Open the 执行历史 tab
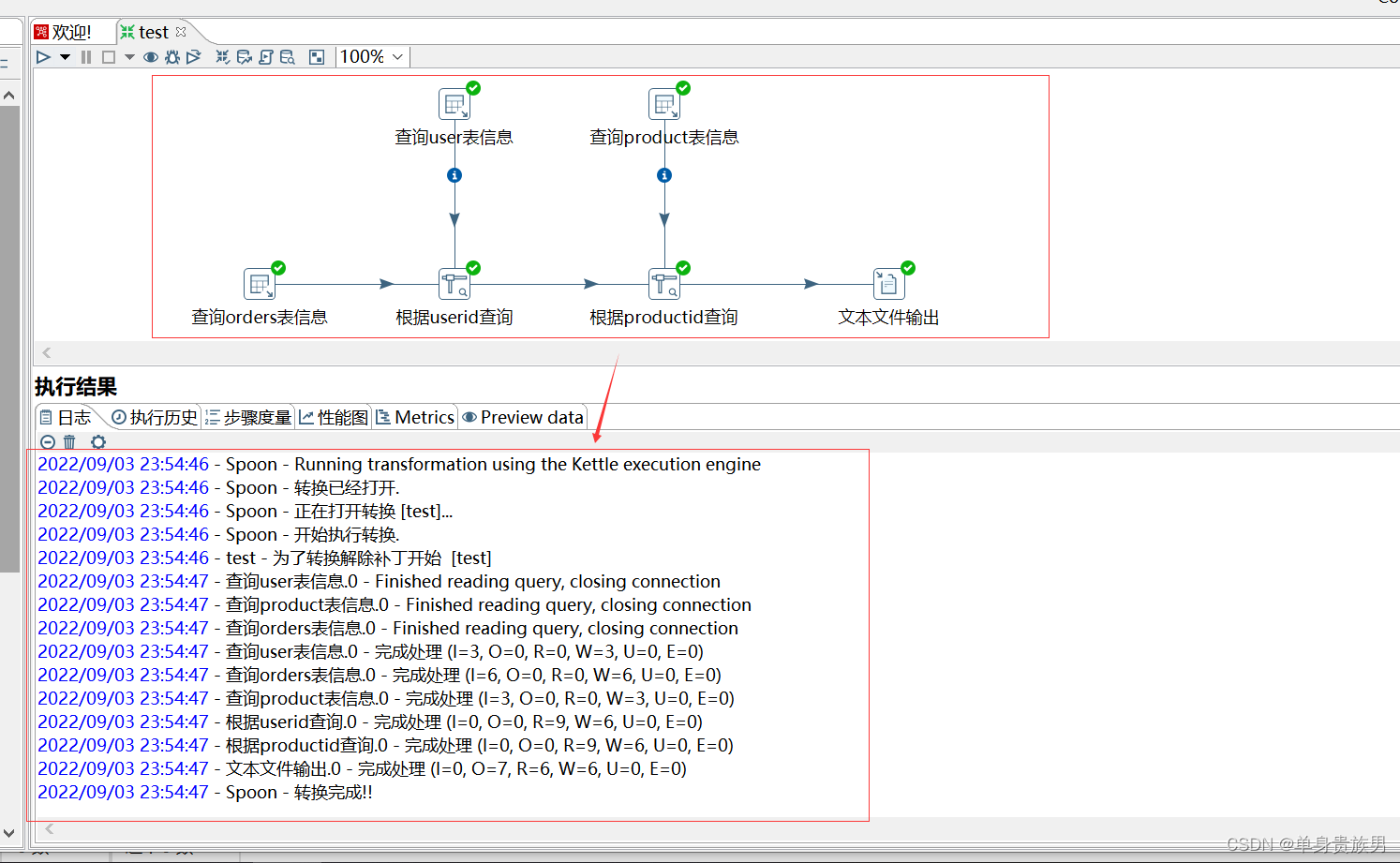 (x=155, y=417)
